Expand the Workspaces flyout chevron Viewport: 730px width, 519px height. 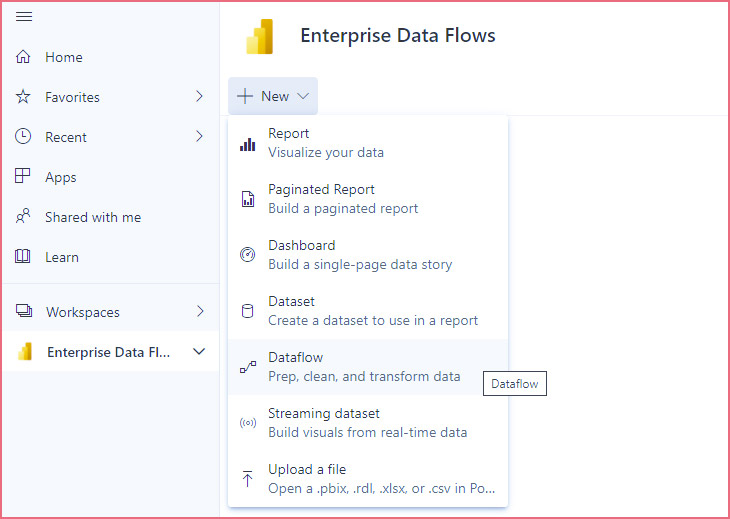[200, 311]
